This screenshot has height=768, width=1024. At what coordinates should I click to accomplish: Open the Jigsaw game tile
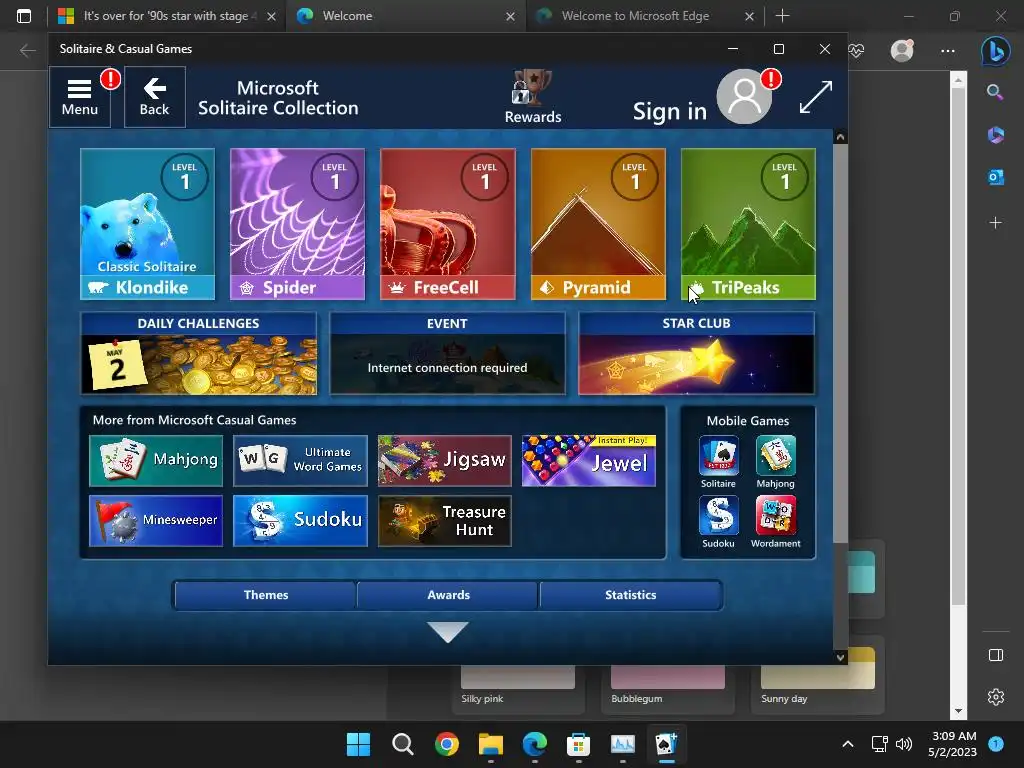[x=445, y=460]
